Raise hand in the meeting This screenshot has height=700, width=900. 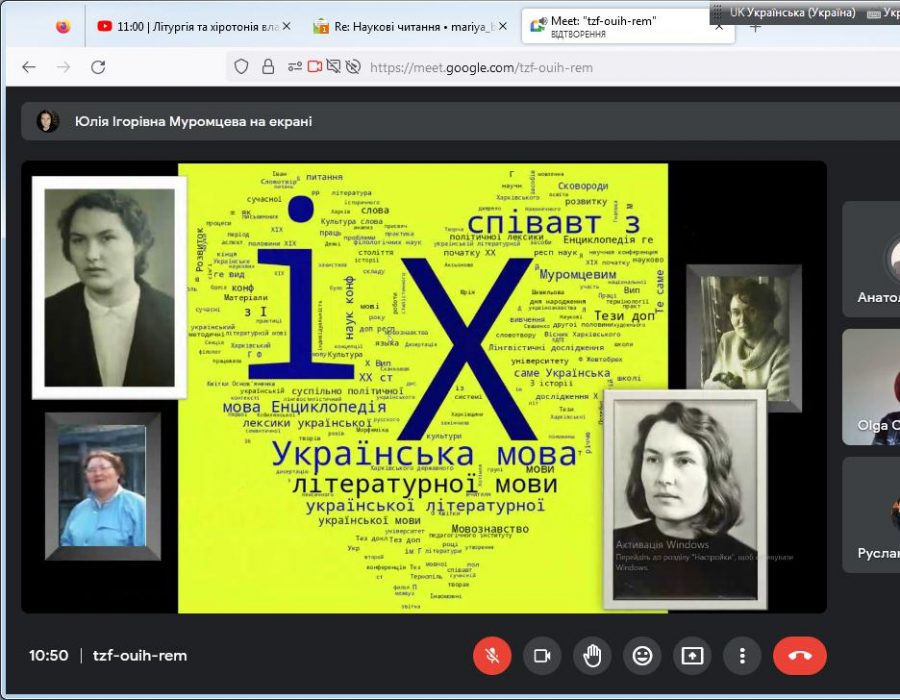(592, 656)
